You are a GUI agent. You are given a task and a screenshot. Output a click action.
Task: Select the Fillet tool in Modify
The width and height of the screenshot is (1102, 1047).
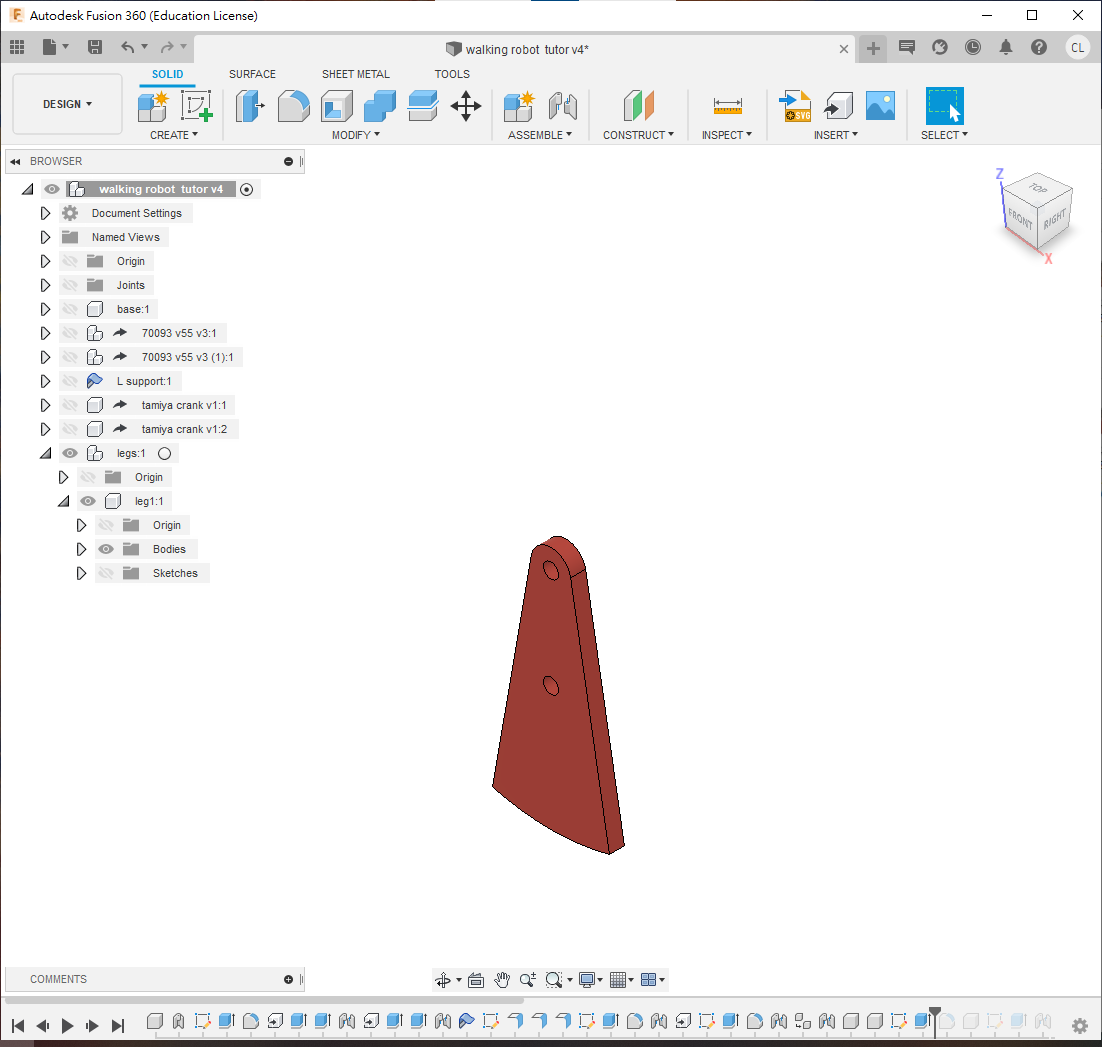coord(293,105)
